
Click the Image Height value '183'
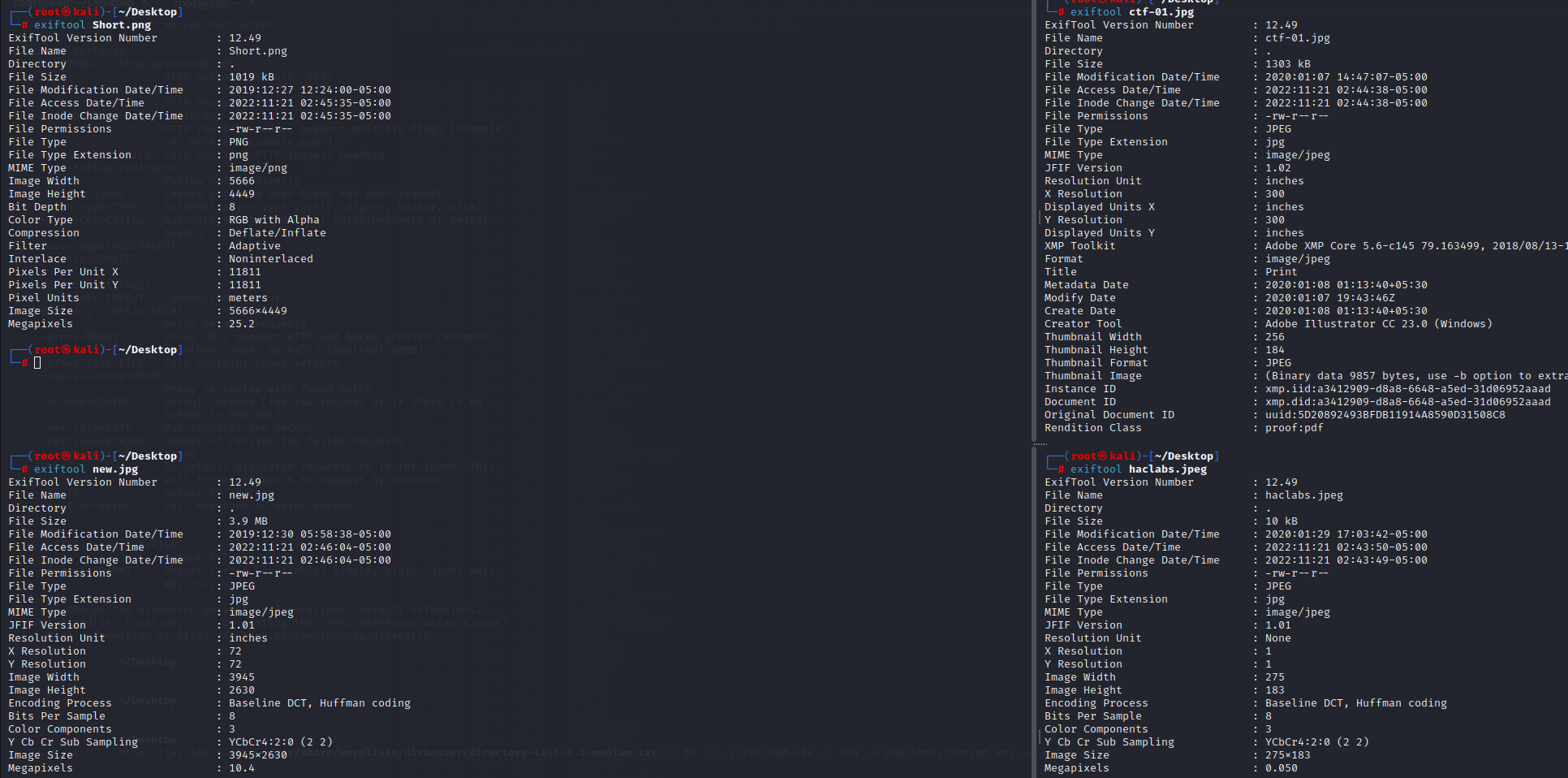click(x=1275, y=690)
